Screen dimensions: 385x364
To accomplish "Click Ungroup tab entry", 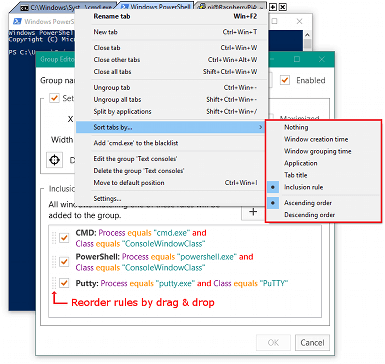I will (x=171, y=88).
